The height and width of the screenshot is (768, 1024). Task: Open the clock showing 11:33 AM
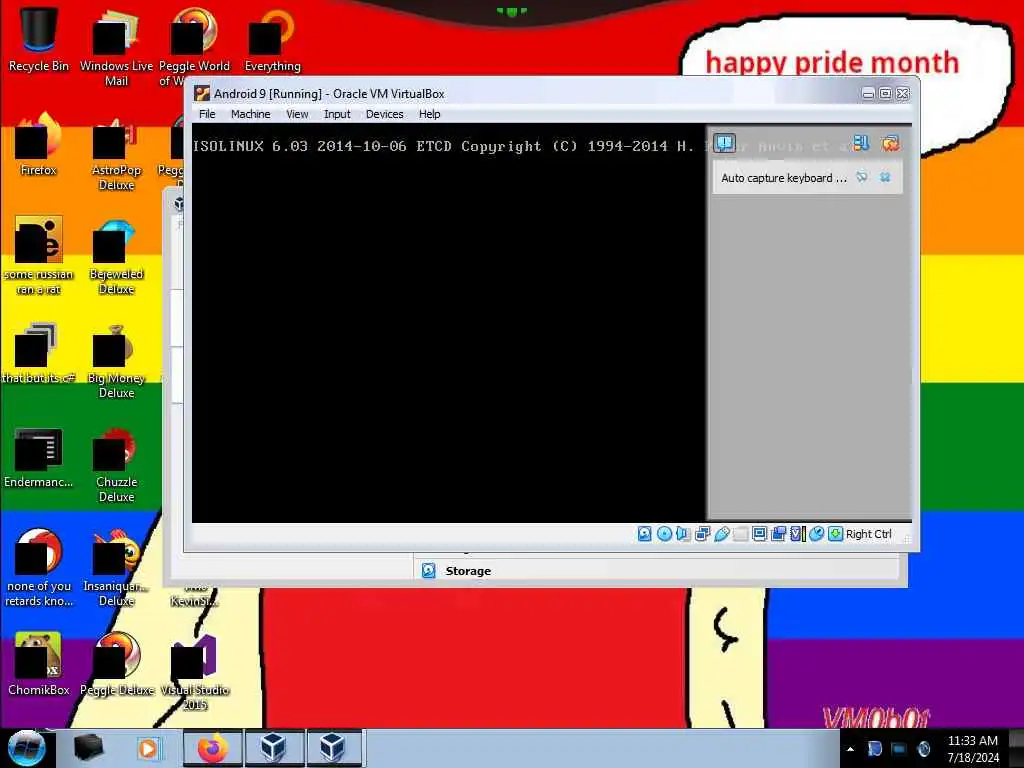click(x=972, y=748)
